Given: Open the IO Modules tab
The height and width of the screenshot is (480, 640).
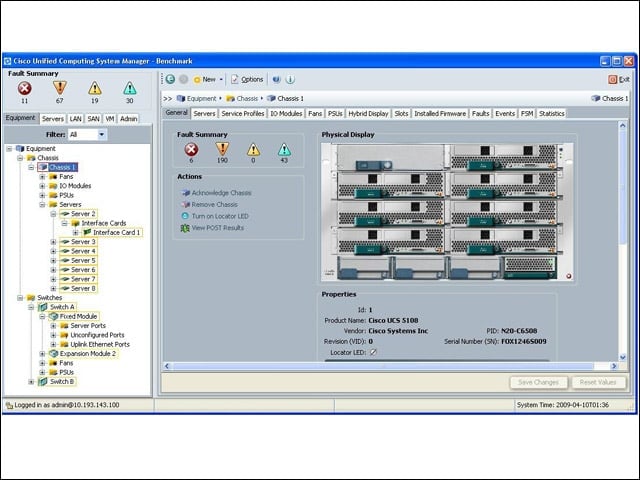Looking at the screenshot, I should (x=286, y=113).
